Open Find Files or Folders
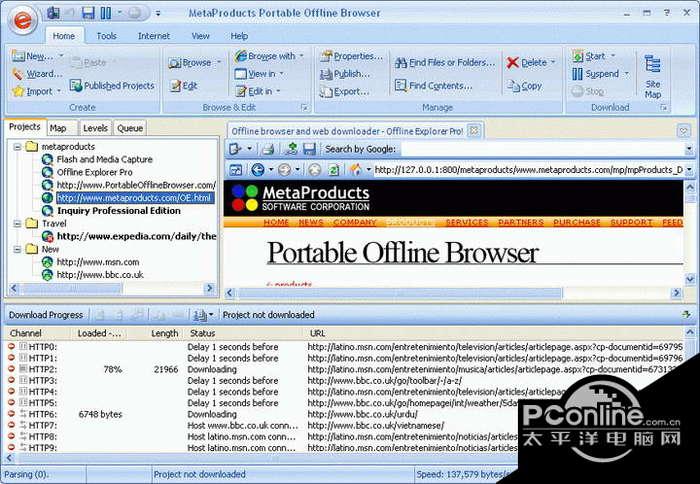This screenshot has width=700, height=484. click(445, 63)
